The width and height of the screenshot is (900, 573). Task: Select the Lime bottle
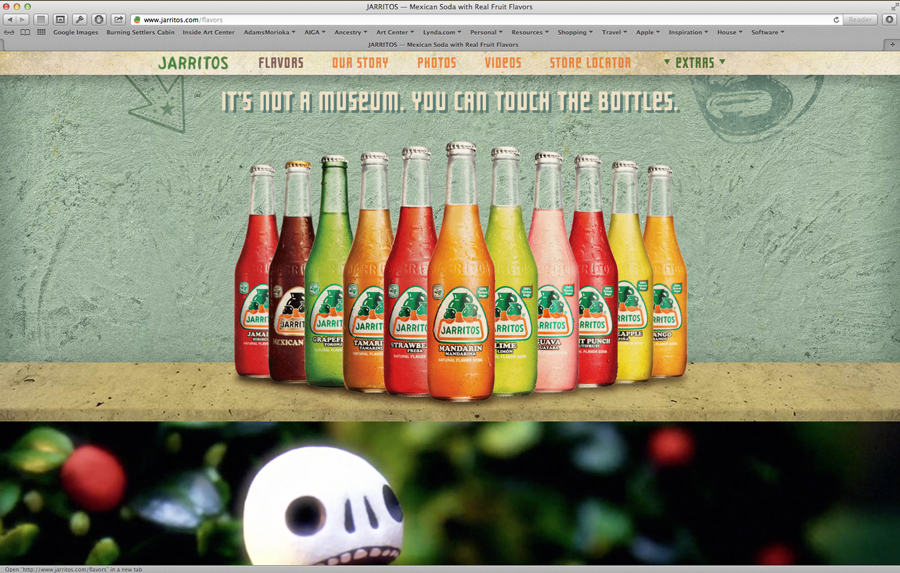click(x=513, y=270)
